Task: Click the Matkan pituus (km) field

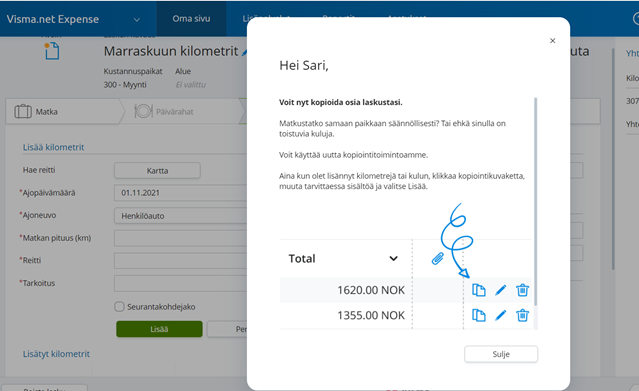Action: pos(181,238)
